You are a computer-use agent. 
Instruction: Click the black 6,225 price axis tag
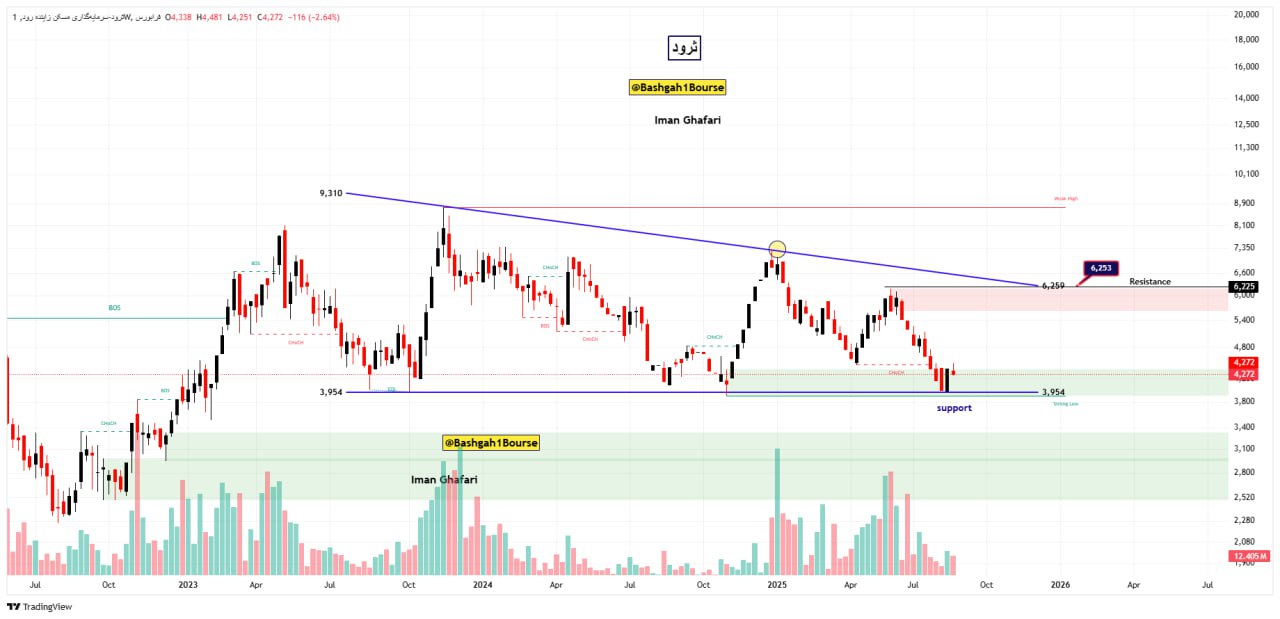[x=1244, y=286]
